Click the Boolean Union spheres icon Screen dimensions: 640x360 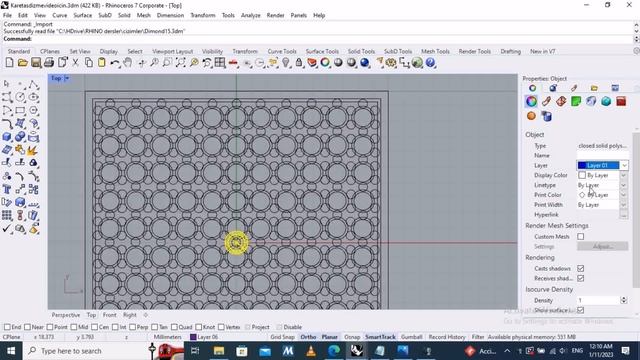click(20, 137)
